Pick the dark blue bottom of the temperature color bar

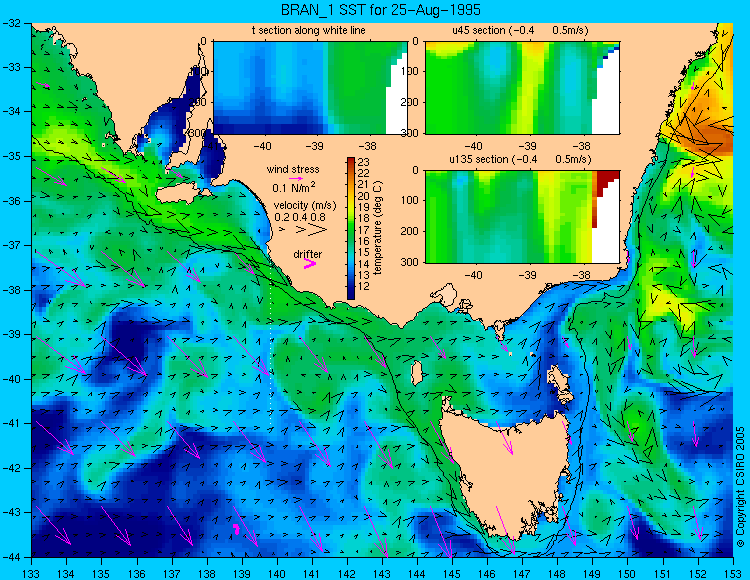[351, 295]
